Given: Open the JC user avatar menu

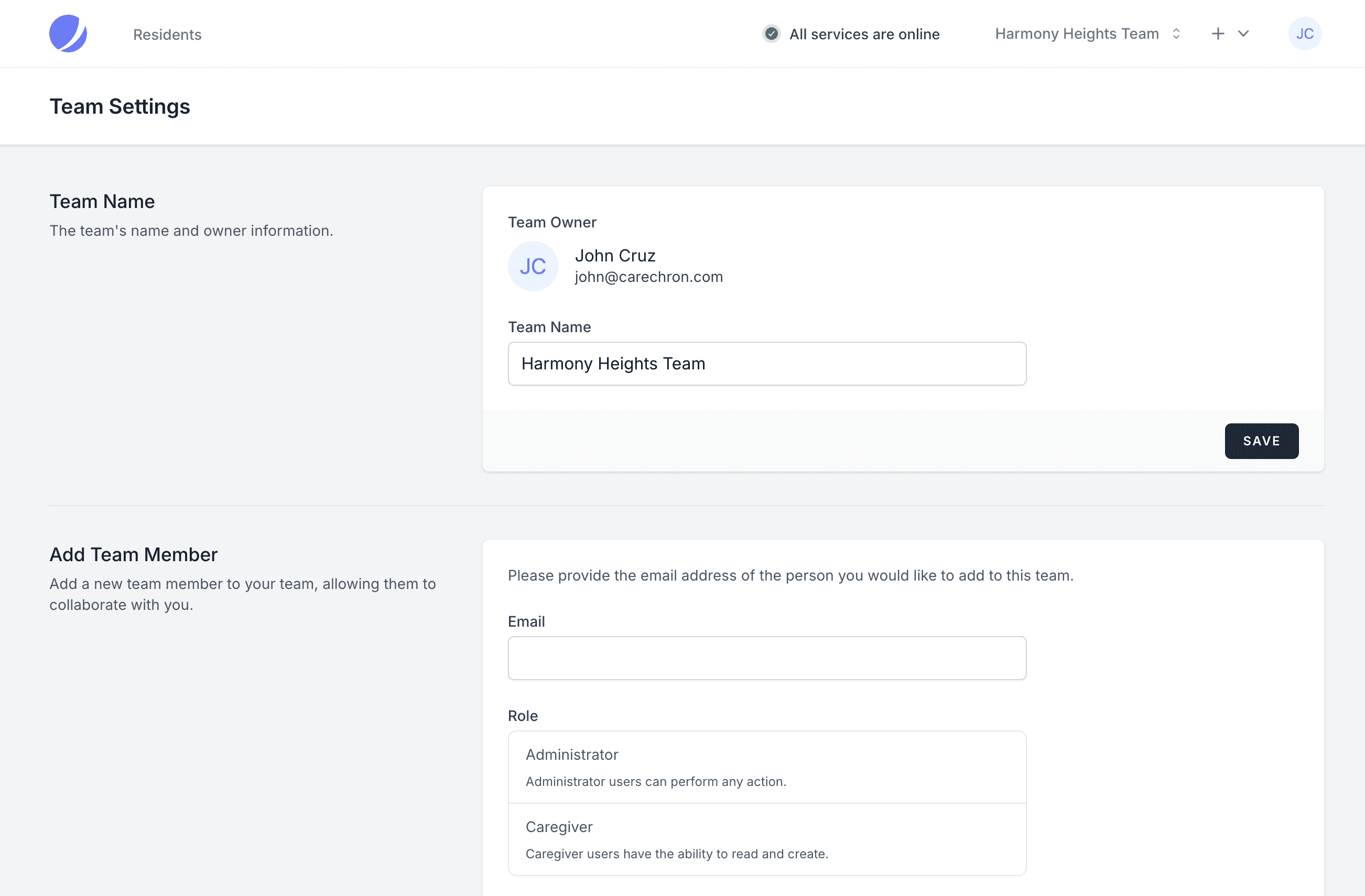Looking at the screenshot, I should click(1305, 34).
